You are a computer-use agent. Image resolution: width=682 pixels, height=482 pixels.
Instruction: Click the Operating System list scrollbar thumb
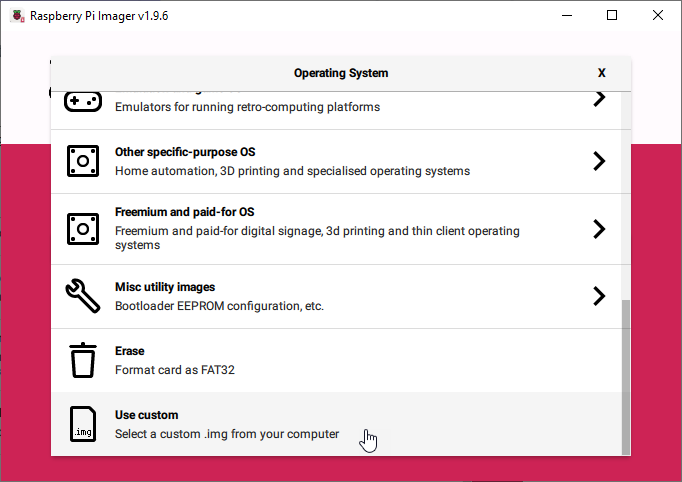[626, 377]
